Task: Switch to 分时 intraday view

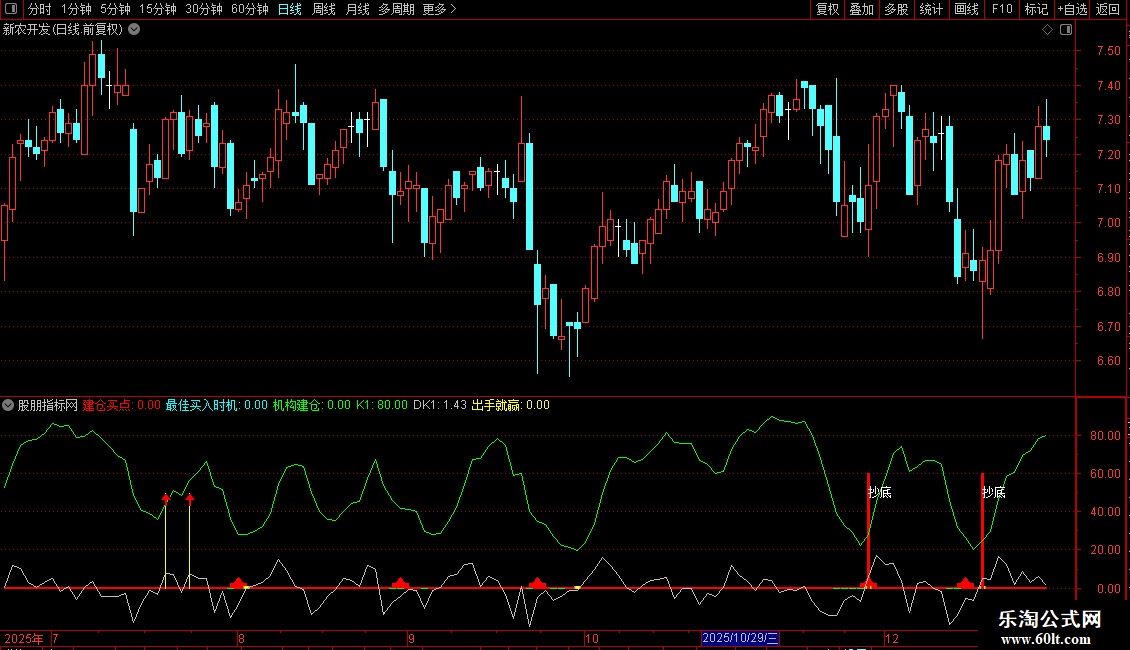Action: point(40,9)
